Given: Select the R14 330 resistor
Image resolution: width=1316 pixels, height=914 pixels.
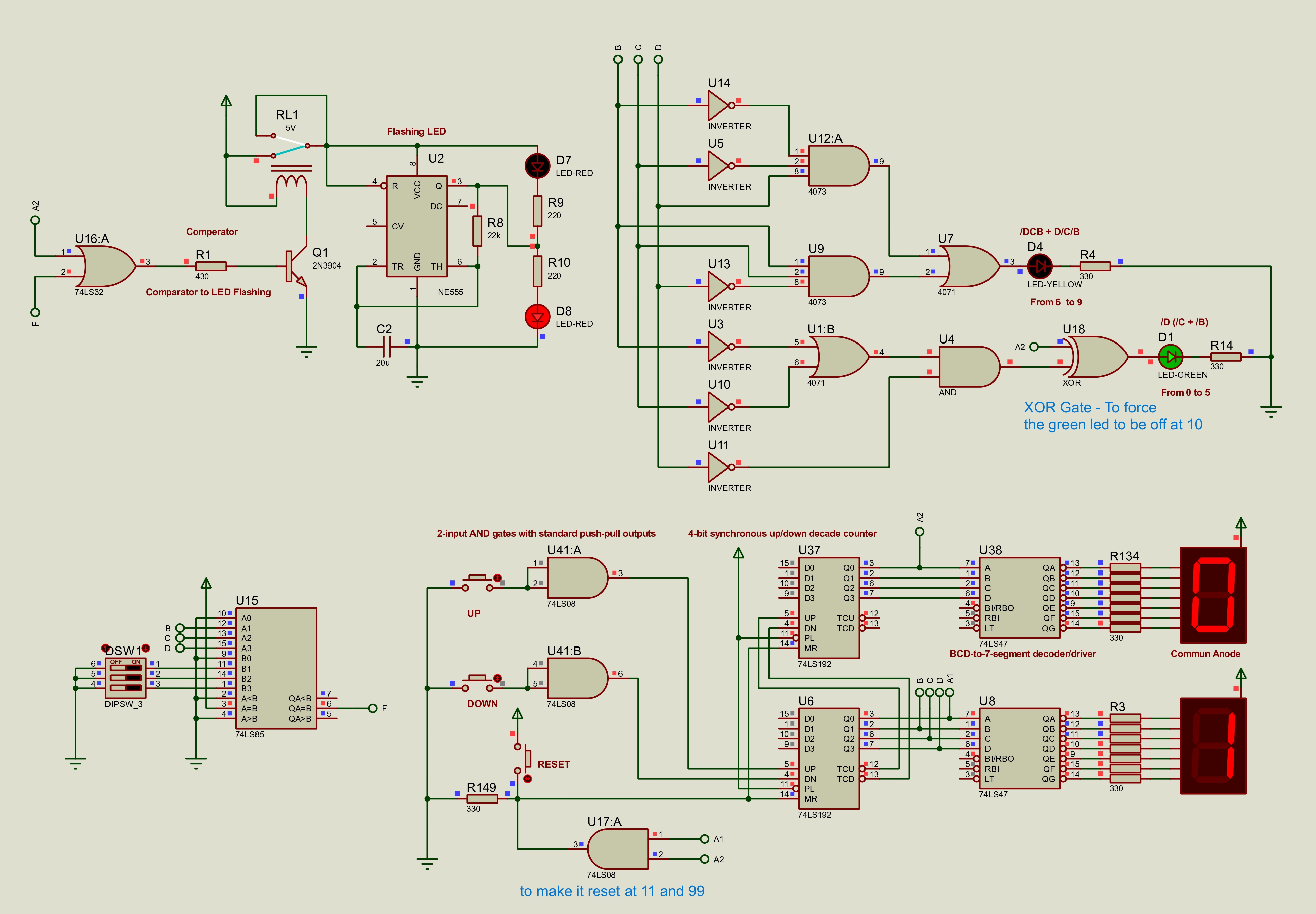Looking at the screenshot, I should click(x=1226, y=357).
